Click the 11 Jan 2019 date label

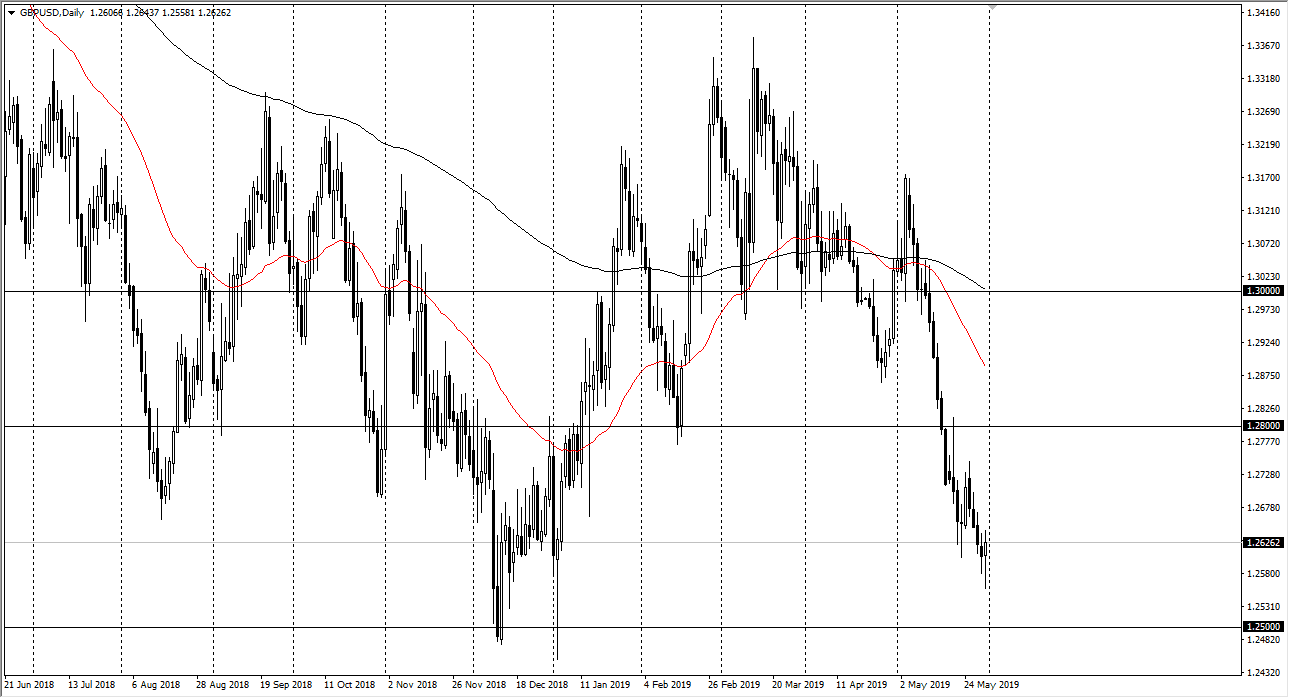click(x=604, y=686)
